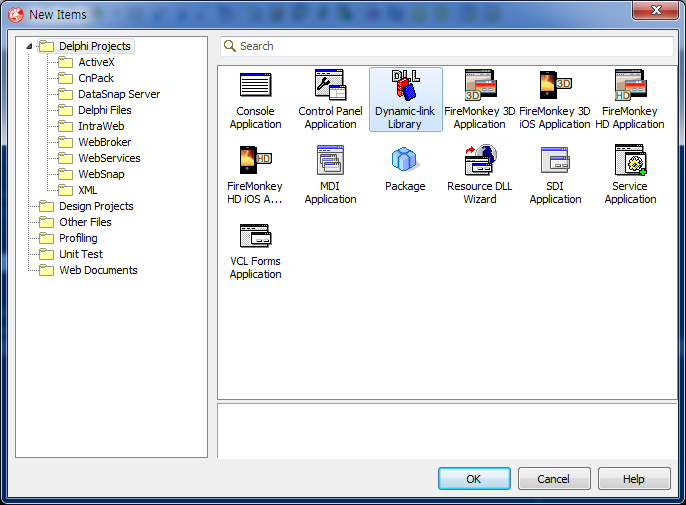Open the Other Files category

click(75, 222)
